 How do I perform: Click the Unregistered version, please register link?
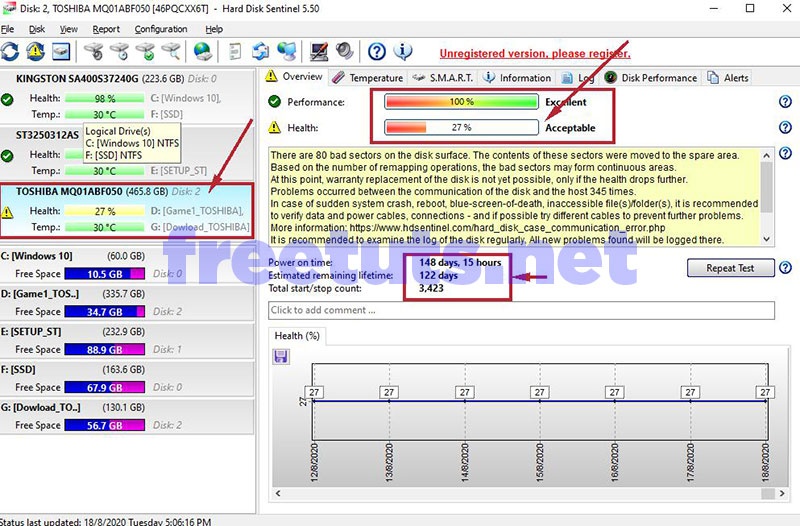(535, 53)
